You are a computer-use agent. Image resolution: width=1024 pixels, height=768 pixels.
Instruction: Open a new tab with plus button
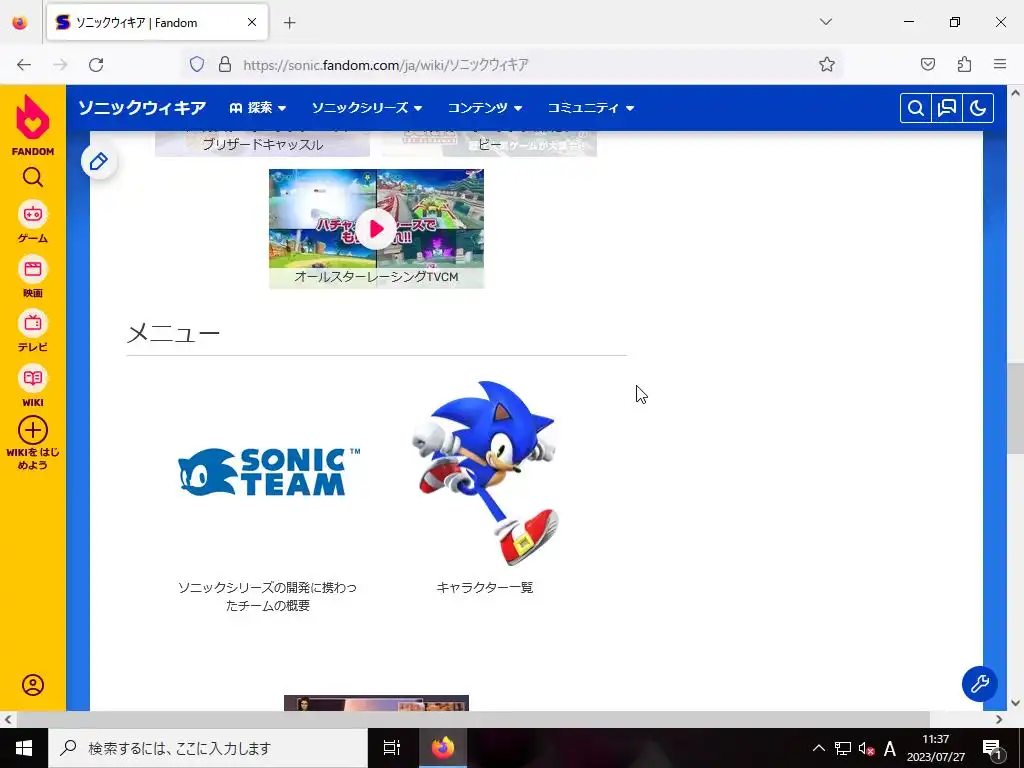pos(290,23)
